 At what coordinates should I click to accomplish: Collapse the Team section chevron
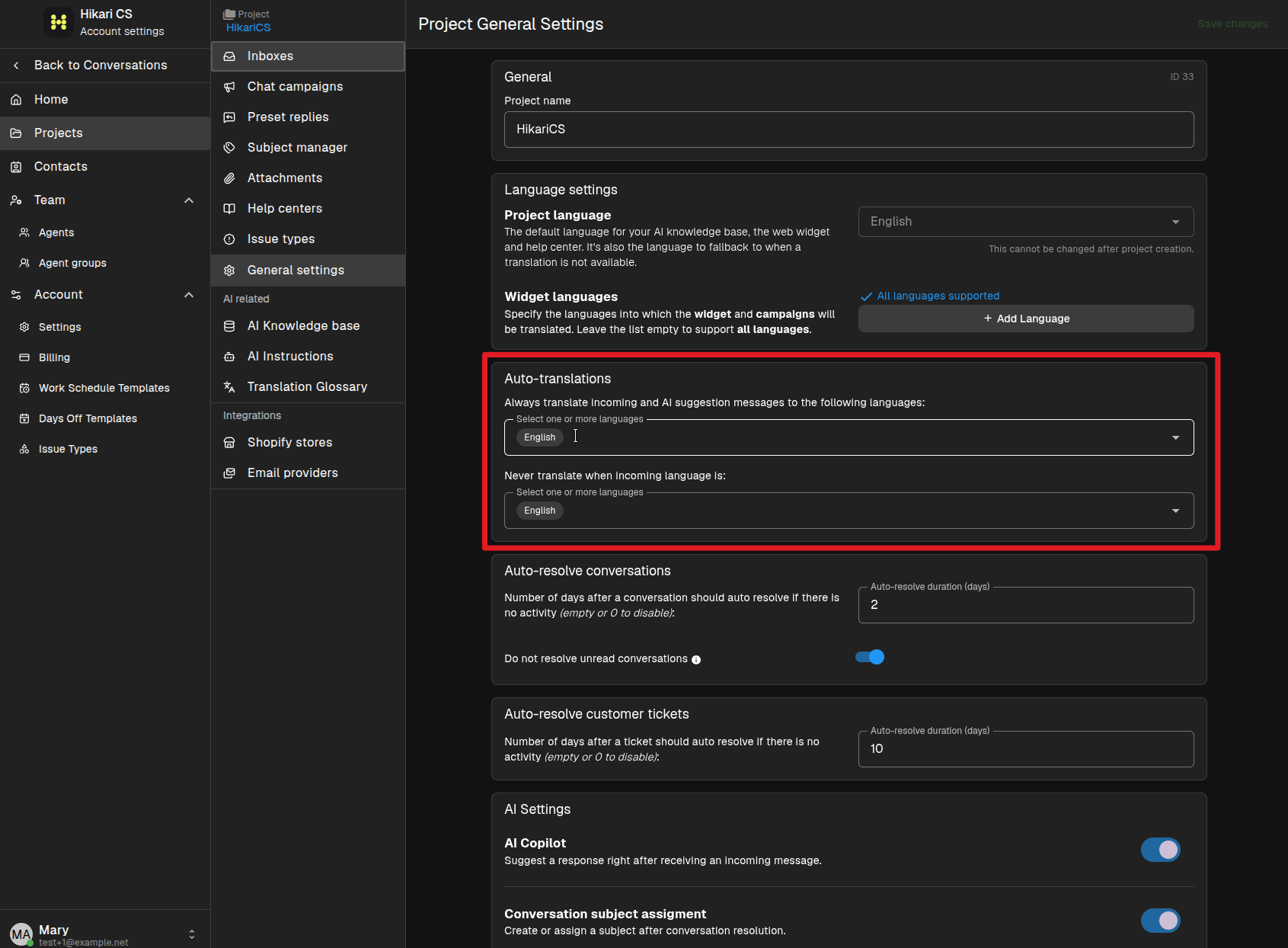tap(189, 200)
